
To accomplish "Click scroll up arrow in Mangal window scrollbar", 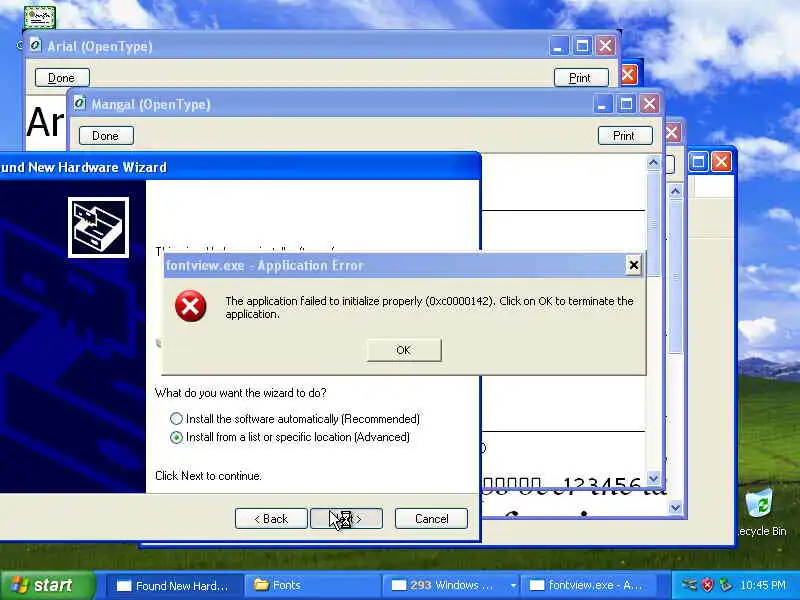I will click(x=653, y=163).
